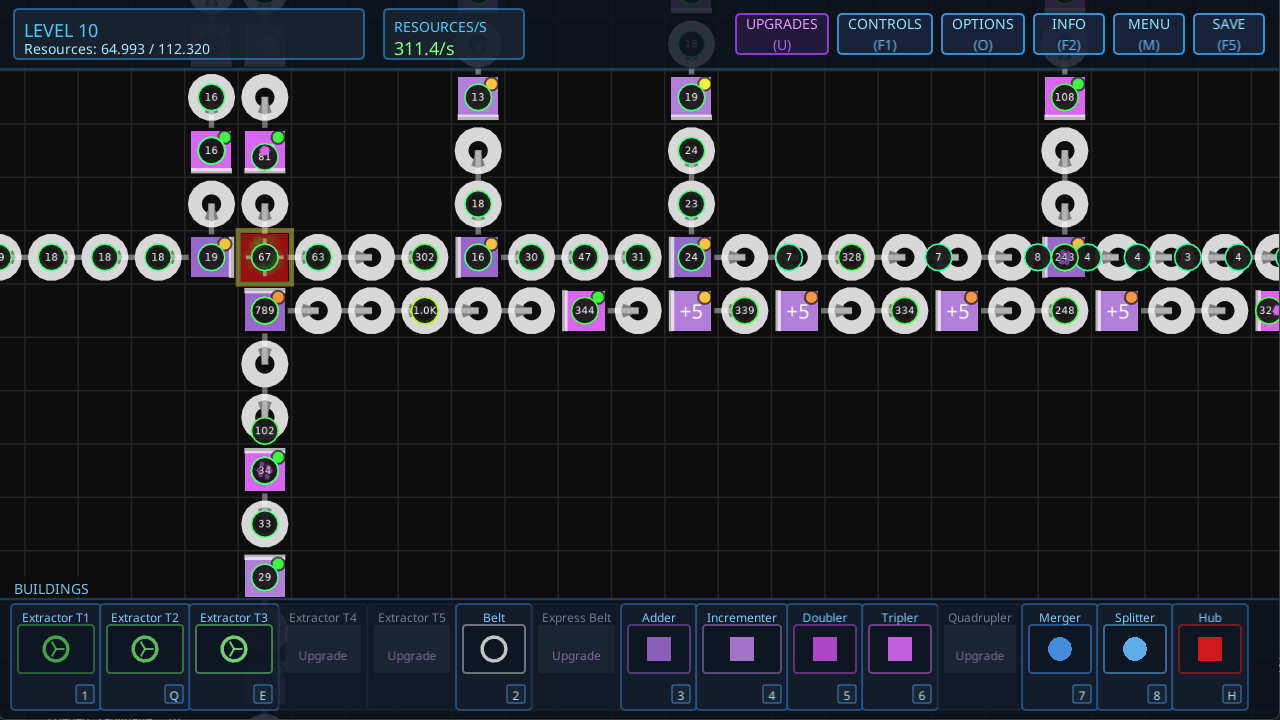
Task: Click the belt node showing 248
Action: 1064,310
